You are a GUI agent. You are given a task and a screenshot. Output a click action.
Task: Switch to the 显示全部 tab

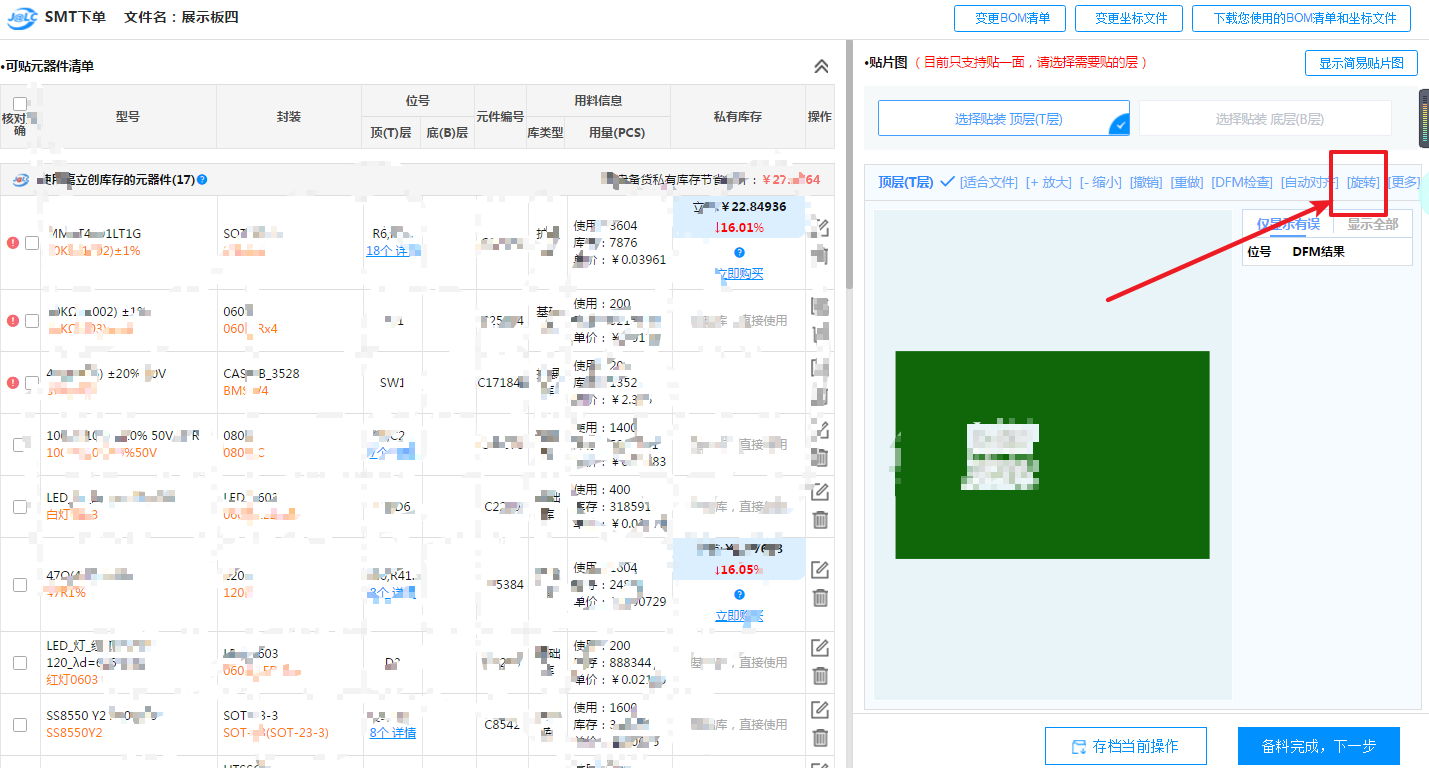(1372, 224)
